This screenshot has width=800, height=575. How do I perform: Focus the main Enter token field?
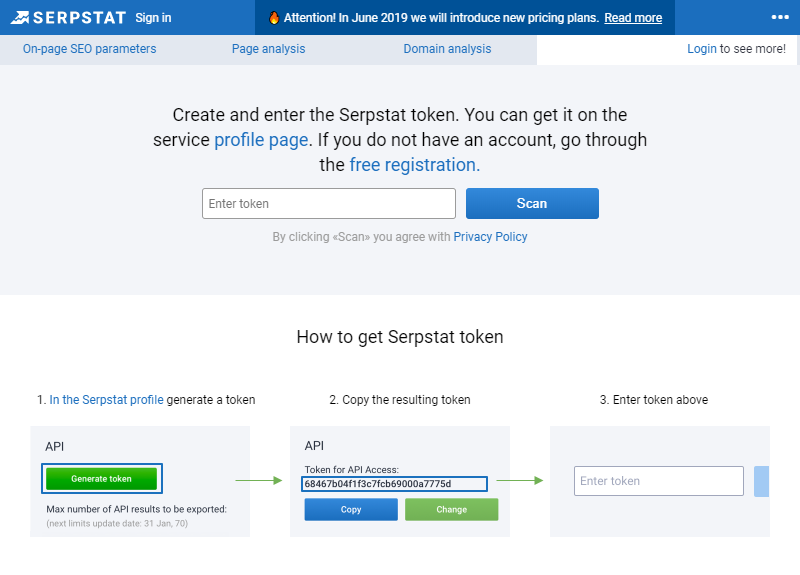click(329, 204)
